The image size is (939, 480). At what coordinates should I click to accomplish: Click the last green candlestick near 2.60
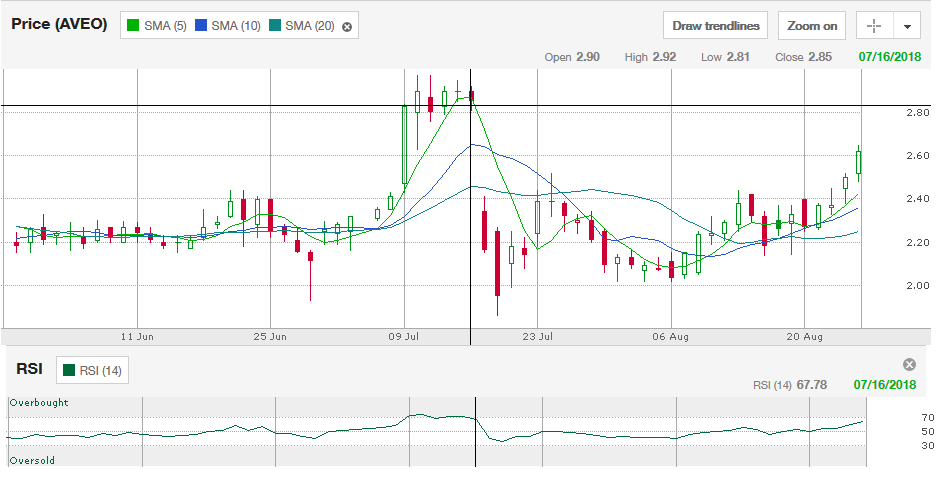click(859, 162)
